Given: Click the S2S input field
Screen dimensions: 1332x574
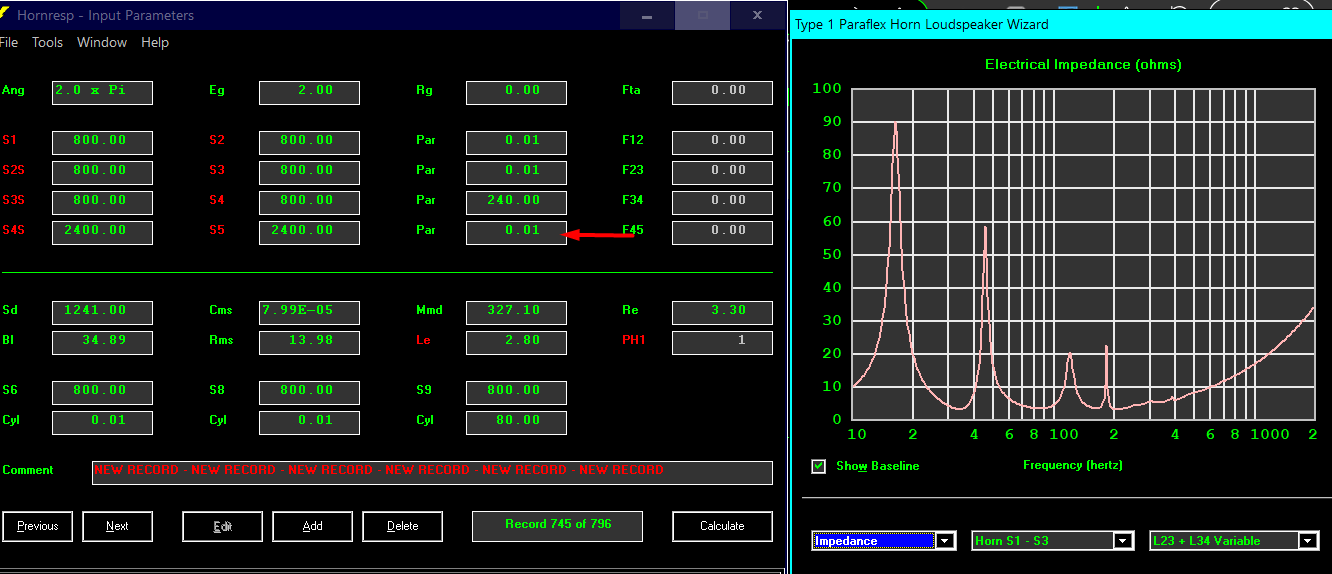Looking at the screenshot, I should 102,173.
